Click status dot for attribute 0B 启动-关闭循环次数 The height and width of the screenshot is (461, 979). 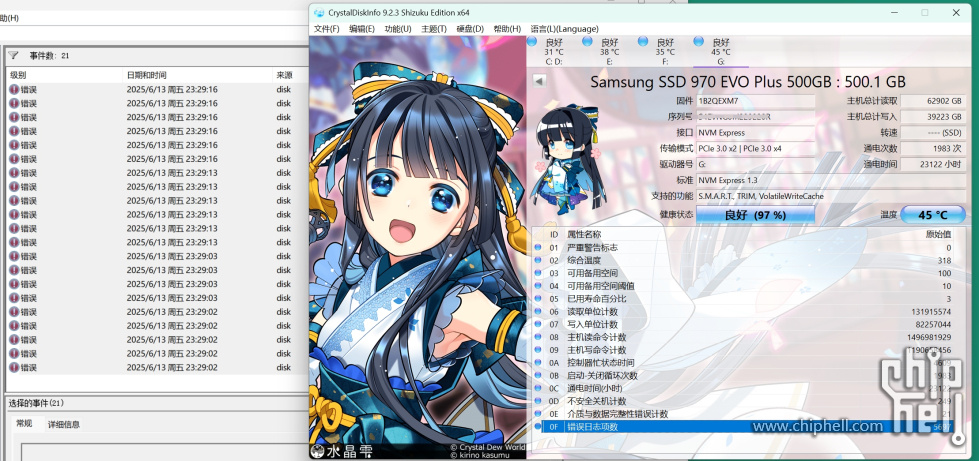538,375
